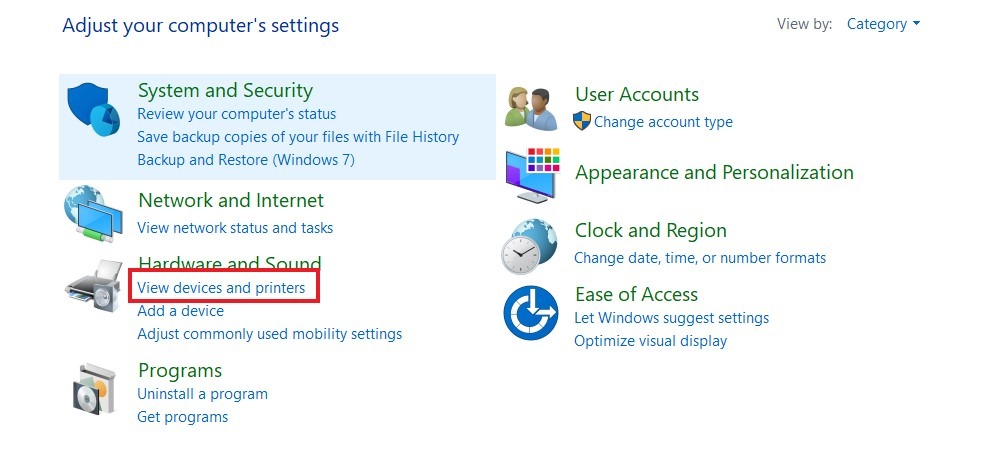Open the System and Security heading

coord(225,91)
